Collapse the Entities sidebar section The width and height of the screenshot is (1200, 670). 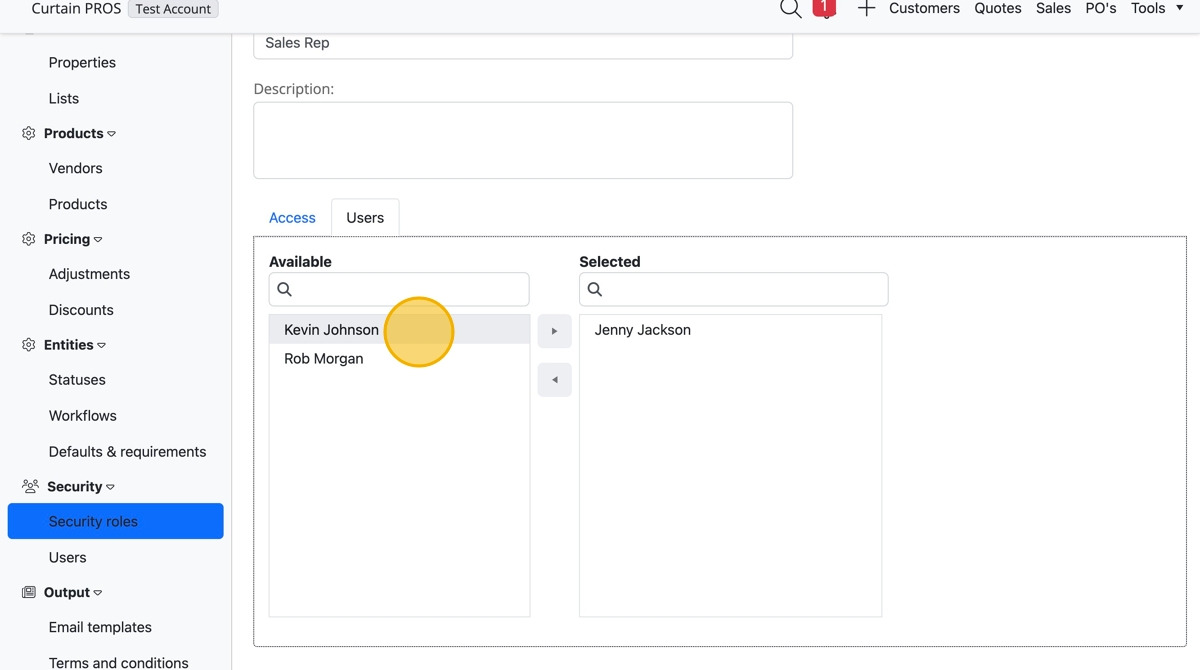coord(101,346)
